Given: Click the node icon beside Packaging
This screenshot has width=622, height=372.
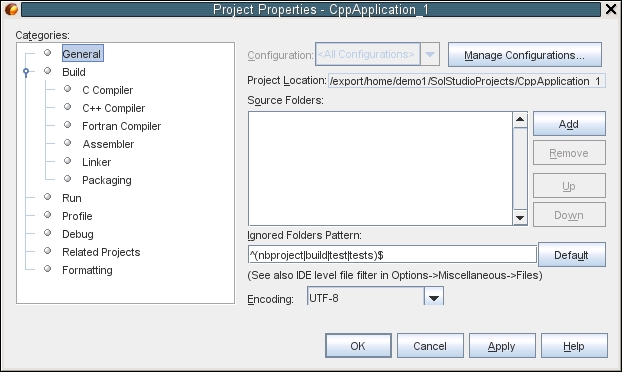Looking at the screenshot, I should coord(67,179).
